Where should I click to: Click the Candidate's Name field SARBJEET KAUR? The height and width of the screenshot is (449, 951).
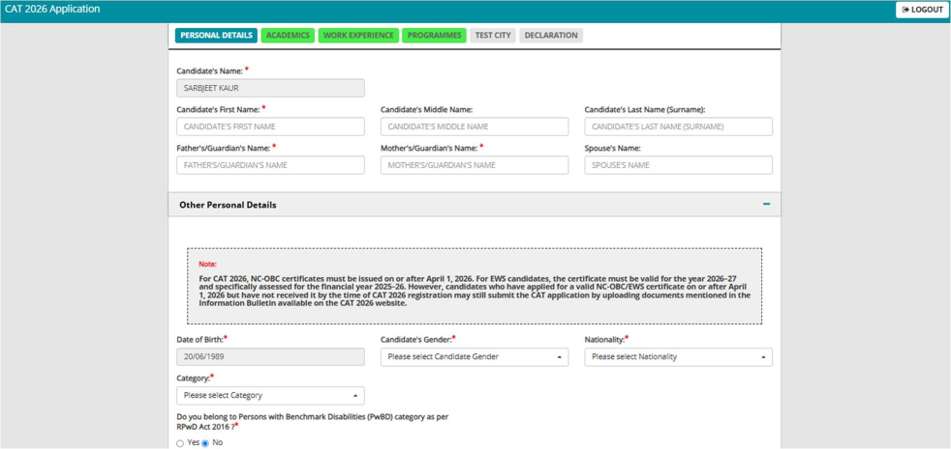coord(271,88)
